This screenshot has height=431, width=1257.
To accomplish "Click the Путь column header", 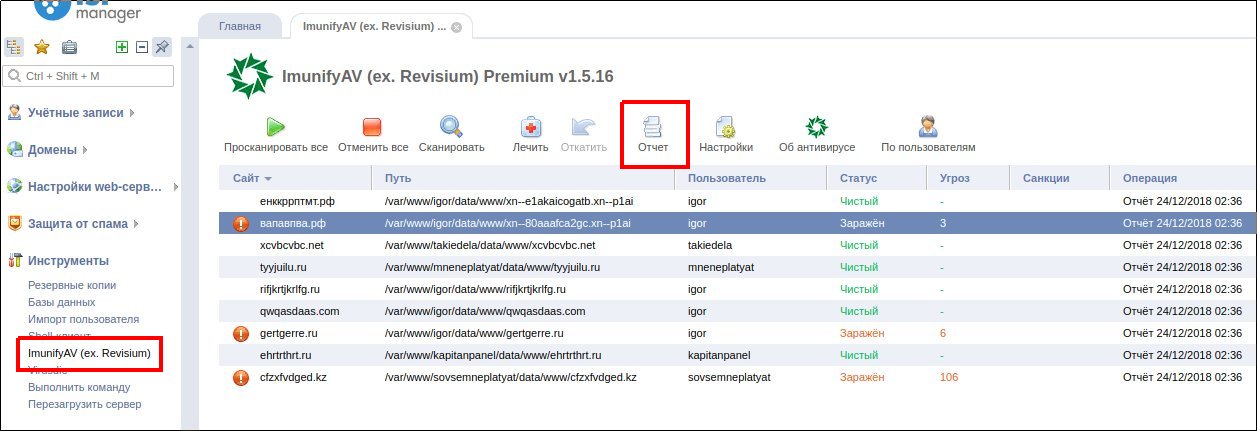I will (523, 178).
